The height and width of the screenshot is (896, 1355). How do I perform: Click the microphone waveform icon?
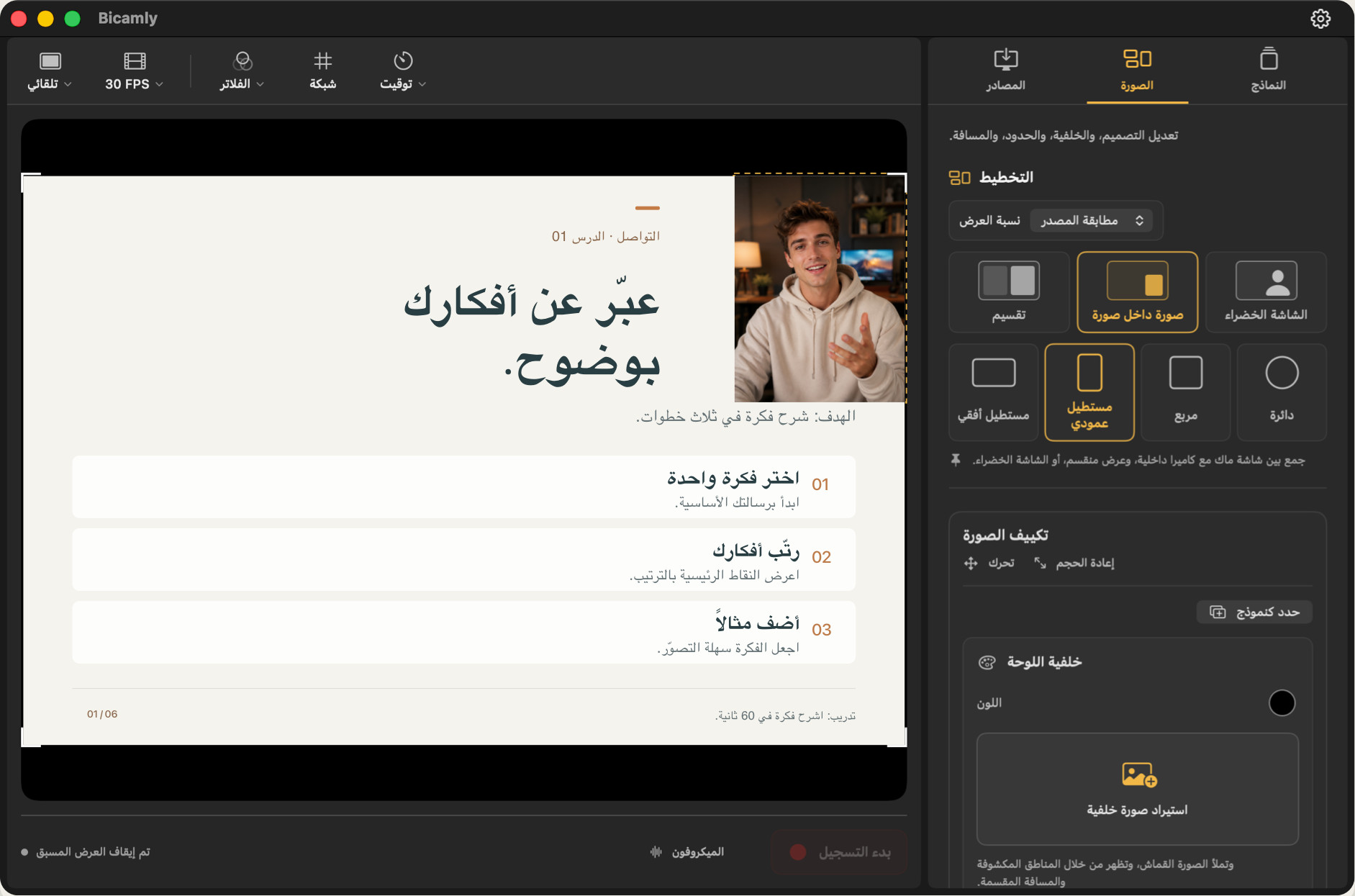click(656, 852)
